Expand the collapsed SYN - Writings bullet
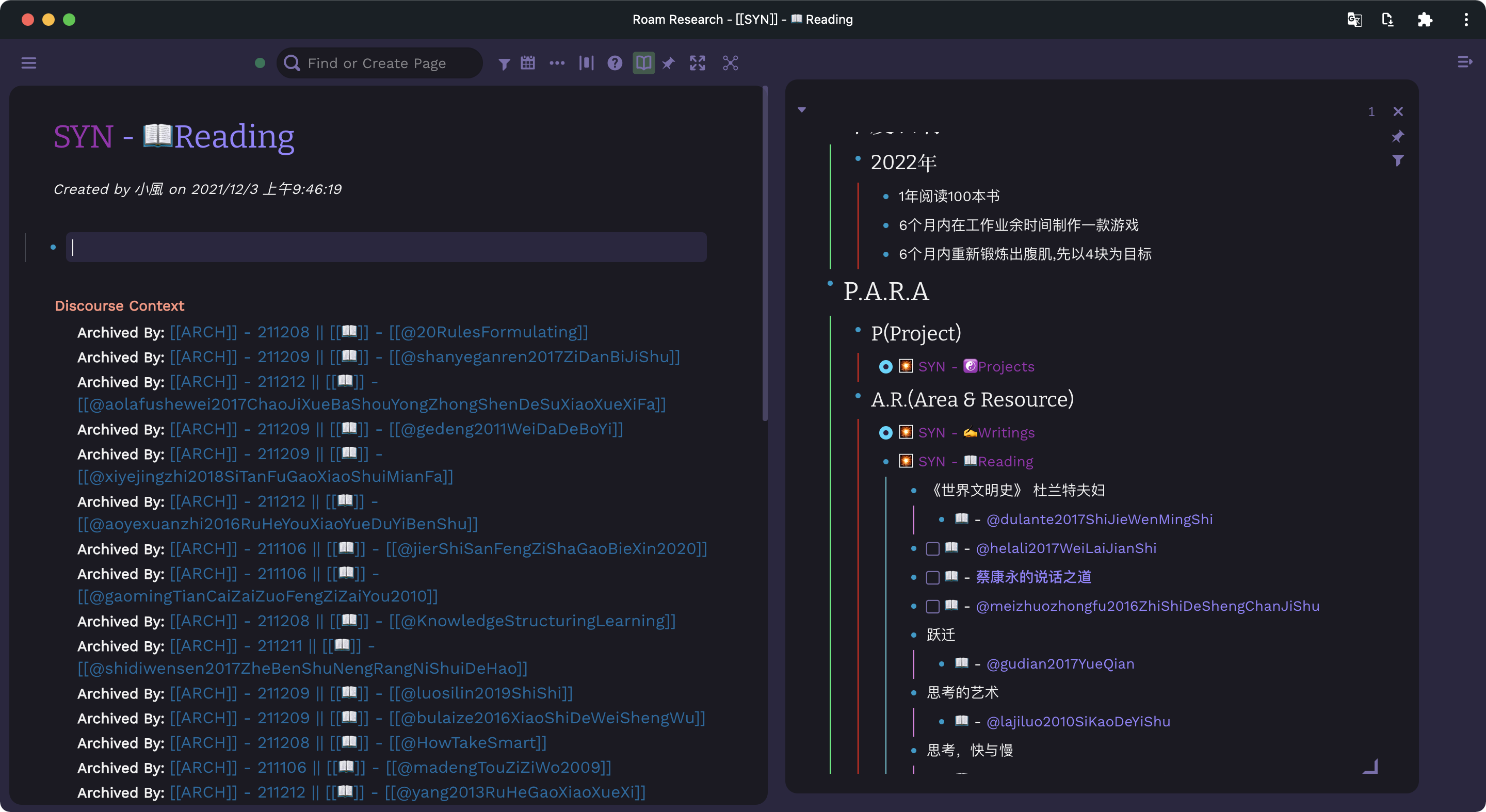 885,432
